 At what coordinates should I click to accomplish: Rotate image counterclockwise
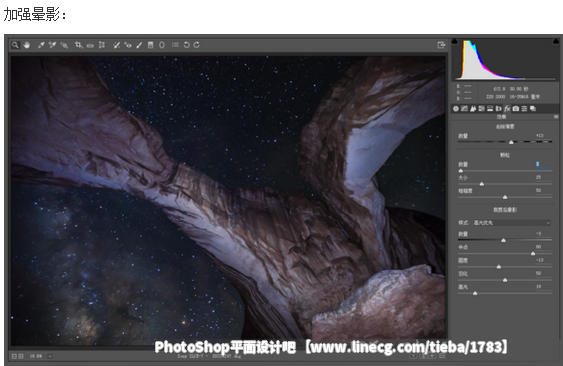point(186,45)
